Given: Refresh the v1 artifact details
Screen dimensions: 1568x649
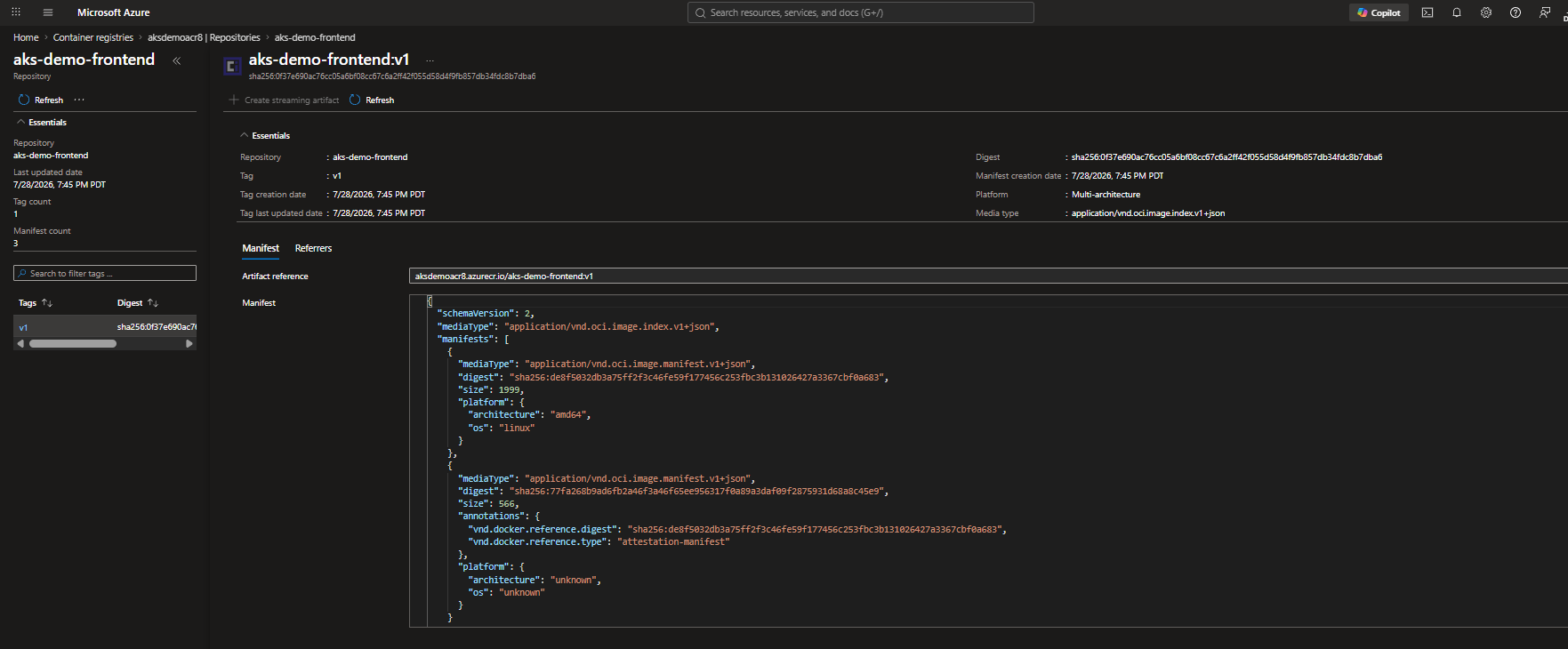Looking at the screenshot, I should click(x=372, y=100).
